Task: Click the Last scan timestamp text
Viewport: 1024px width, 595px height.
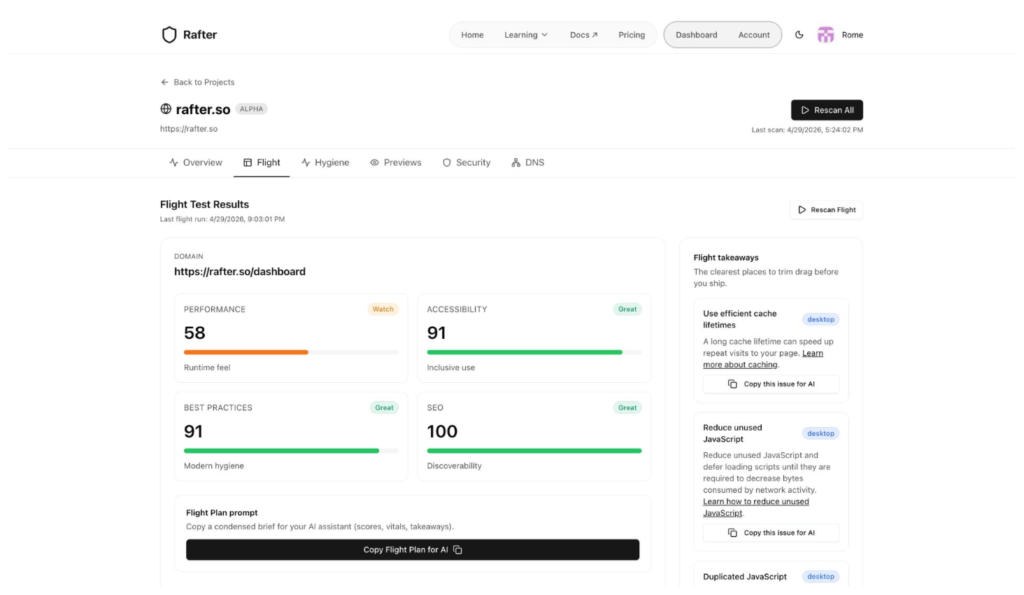Action: (x=807, y=130)
